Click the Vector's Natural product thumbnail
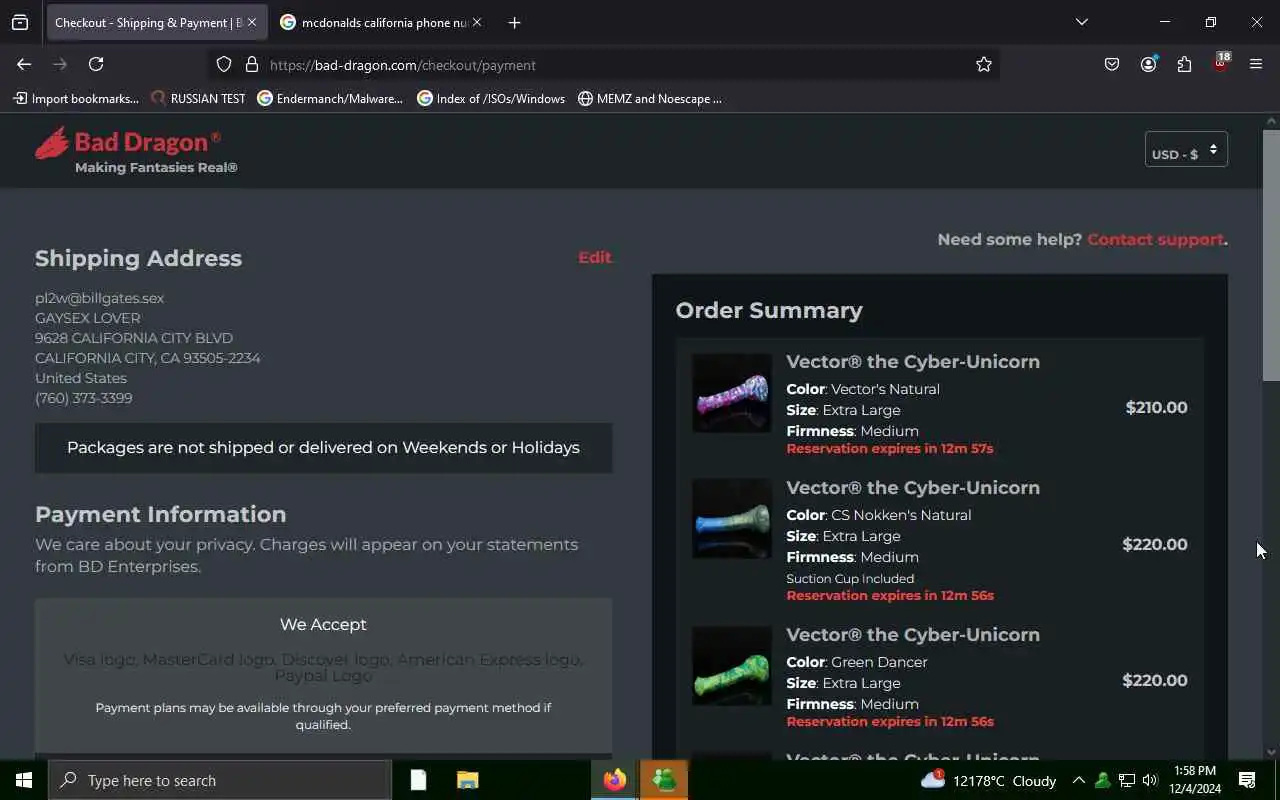This screenshot has height=800, width=1280. tap(732, 392)
